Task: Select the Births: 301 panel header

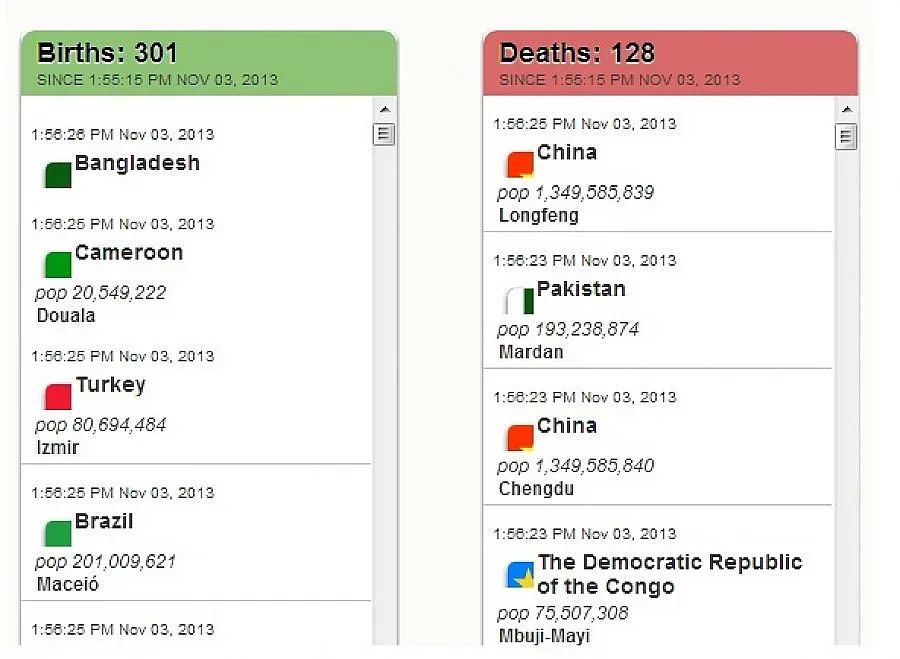Action: [x=208, y=62]
